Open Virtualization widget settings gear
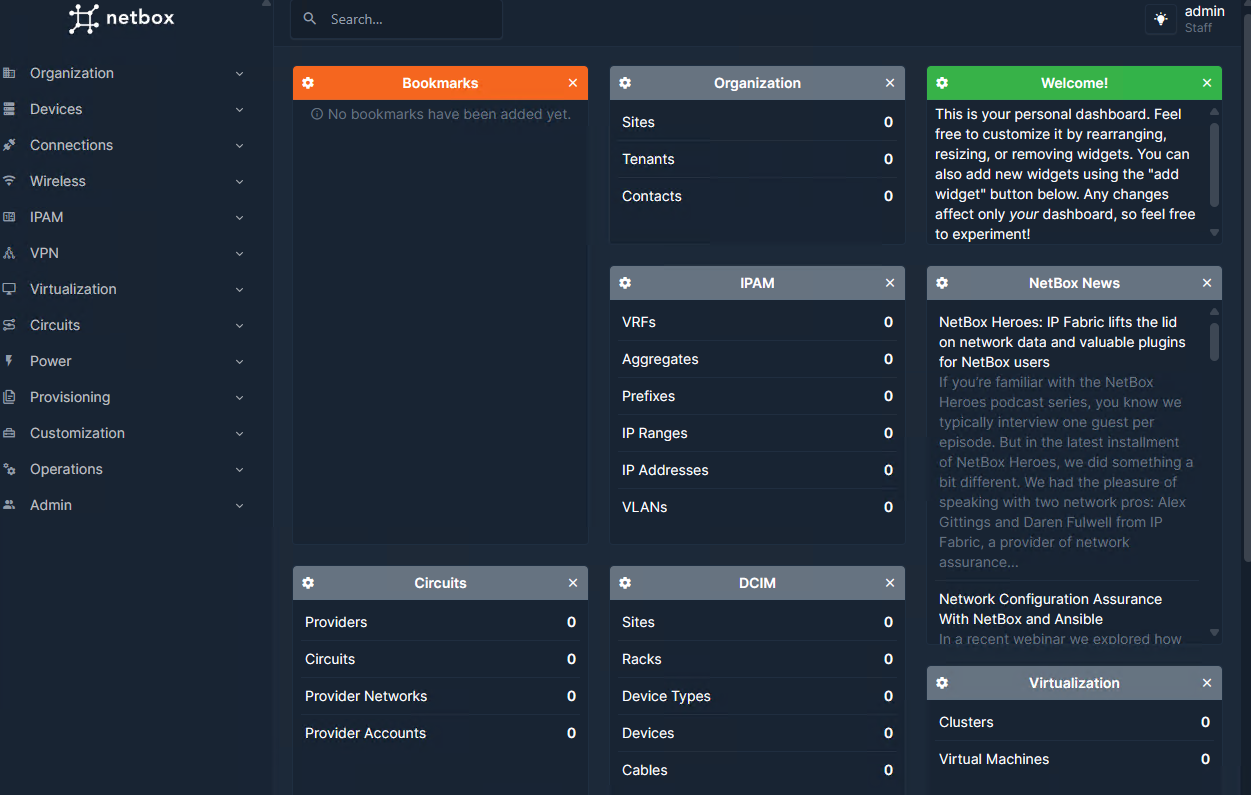 [x=942, y=683]
